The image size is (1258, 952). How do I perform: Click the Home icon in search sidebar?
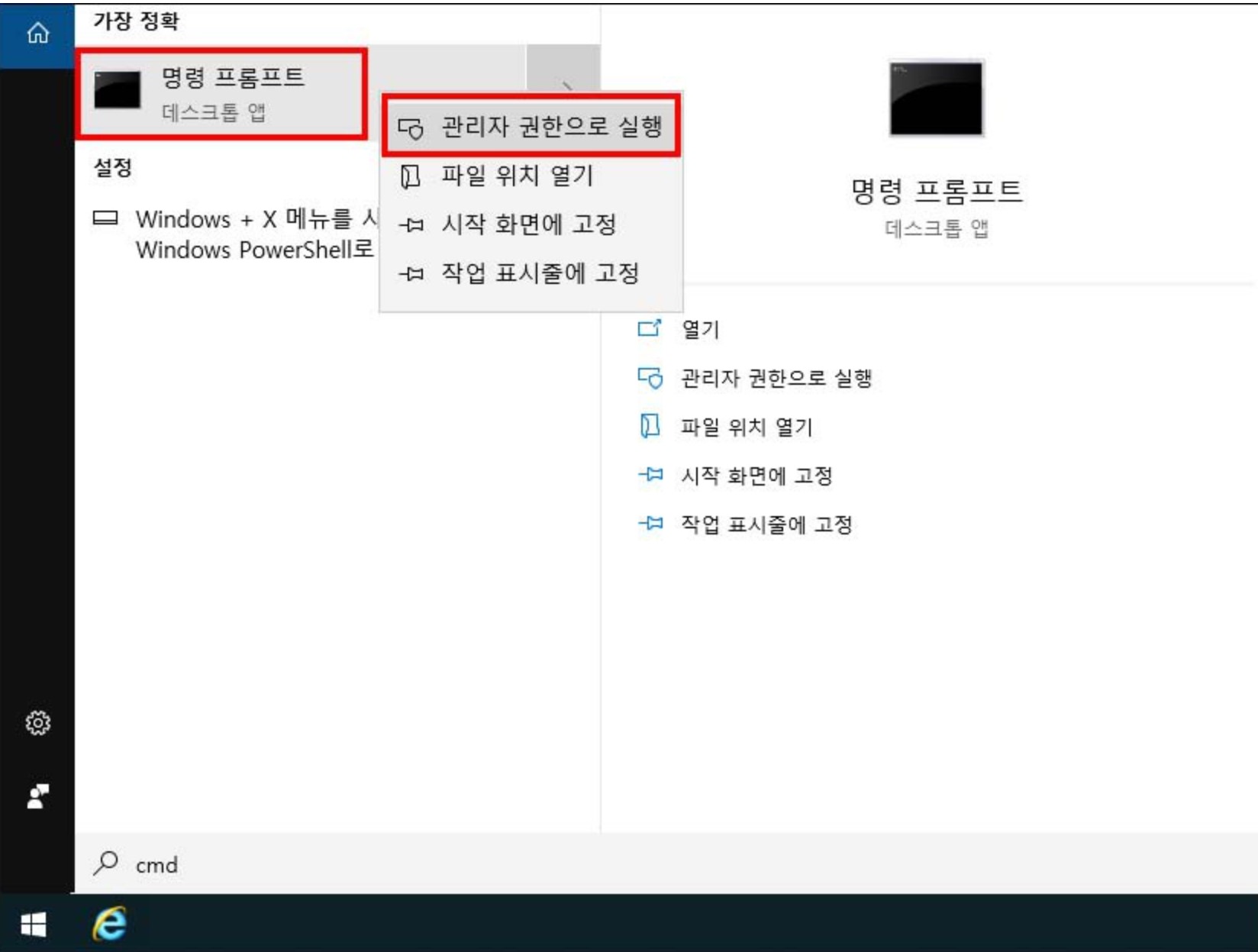pyautogui.click(x=37, y=34)
